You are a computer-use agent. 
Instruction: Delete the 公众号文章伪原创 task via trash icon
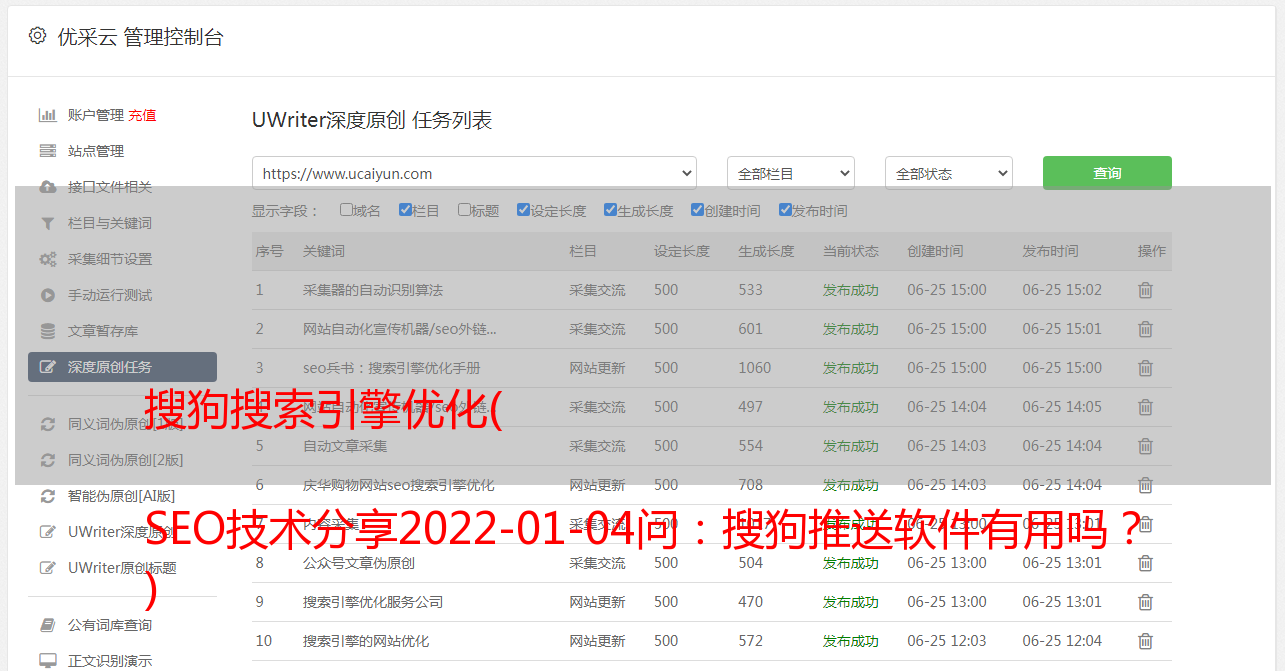[1145, 563]
